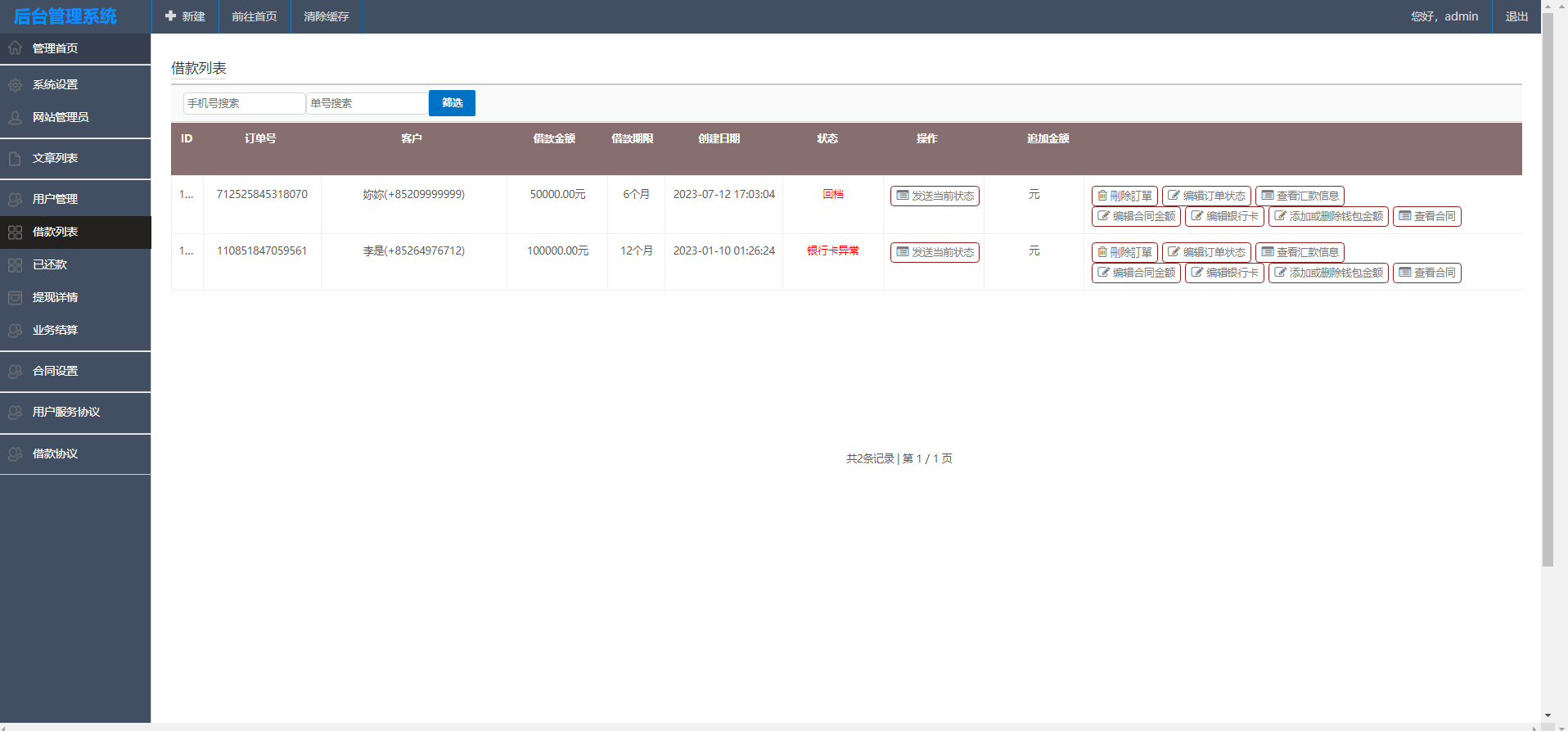The image size is (1568, 731).
Task: Click the plus icon next to 新建
Action: point(171,16)
